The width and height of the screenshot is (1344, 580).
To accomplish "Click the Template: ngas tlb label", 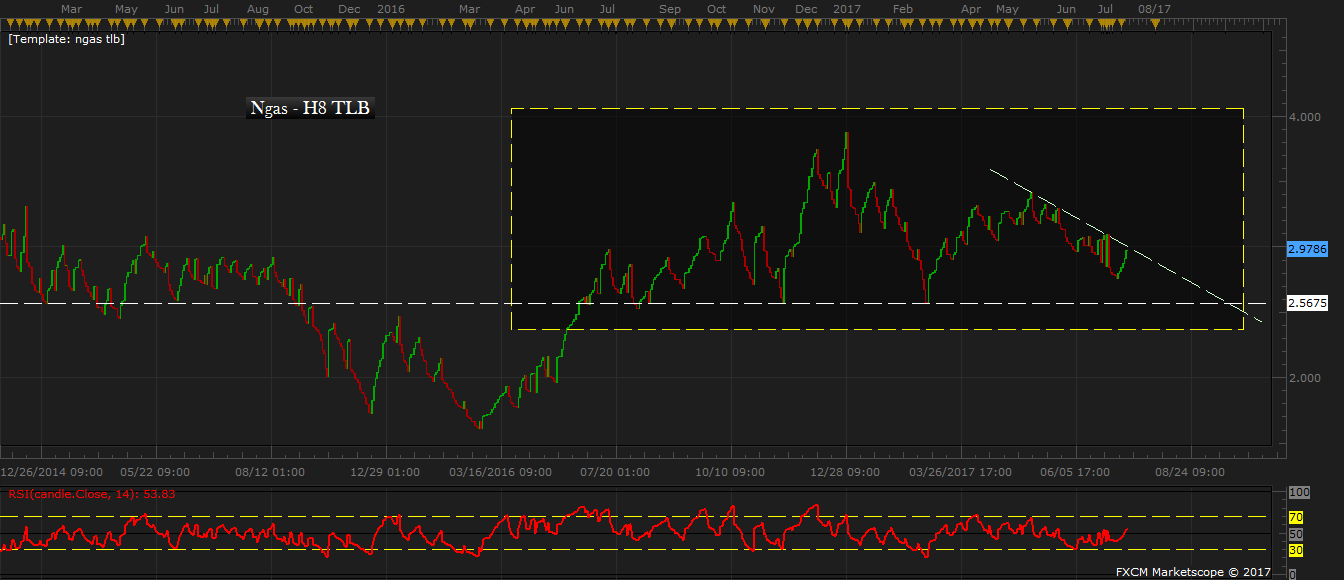I will click(66, 40).
